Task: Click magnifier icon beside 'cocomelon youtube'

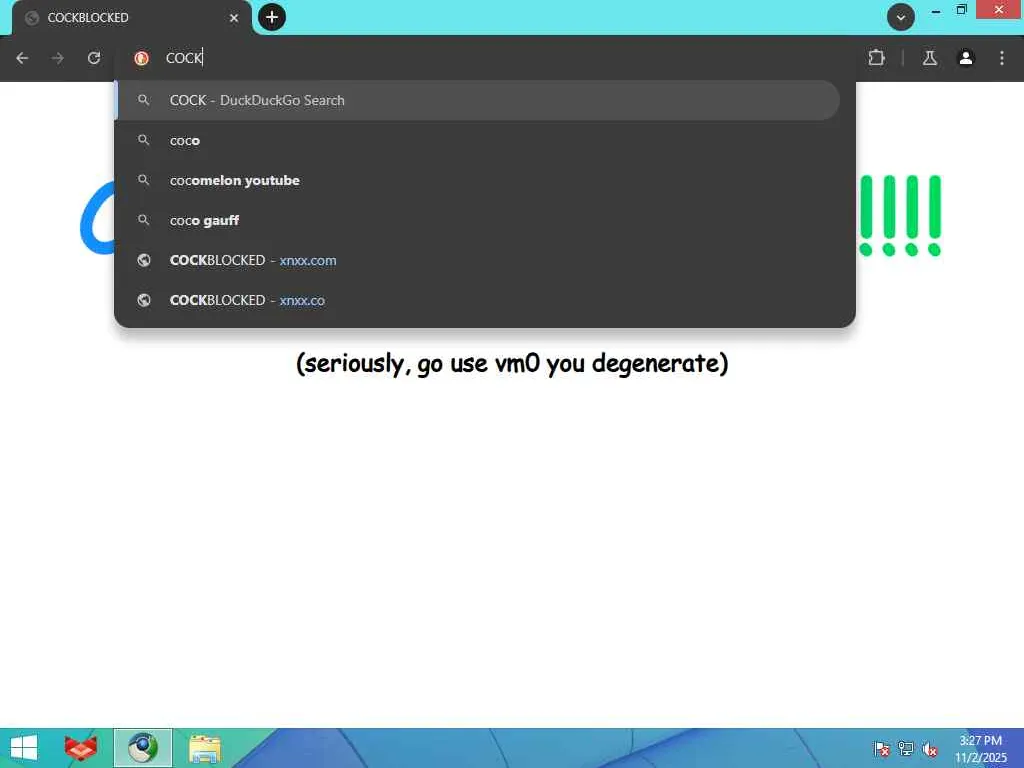Action: pos(144,180)
